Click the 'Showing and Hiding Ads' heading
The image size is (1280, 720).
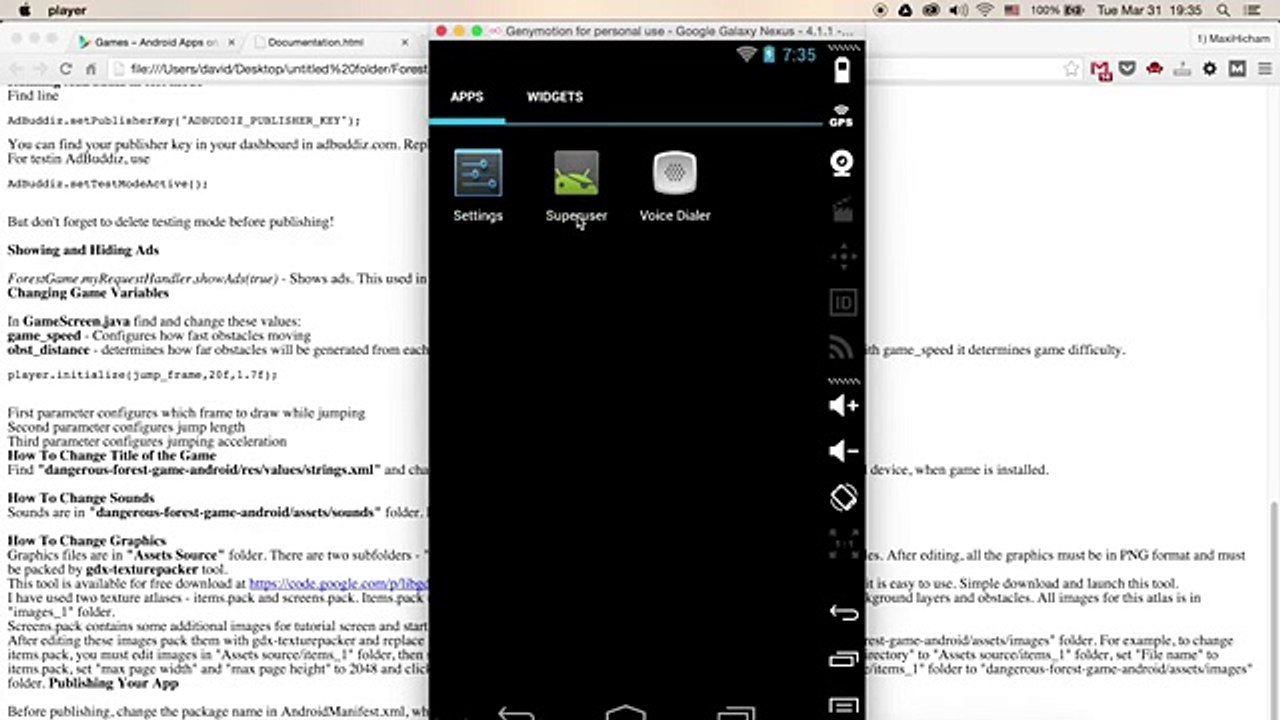click(83, 250)
